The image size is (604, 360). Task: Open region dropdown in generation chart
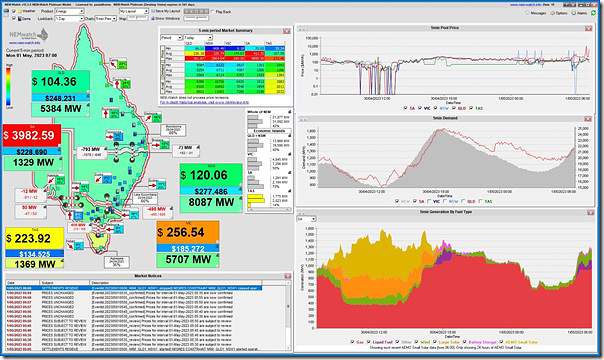pos(307,219)
